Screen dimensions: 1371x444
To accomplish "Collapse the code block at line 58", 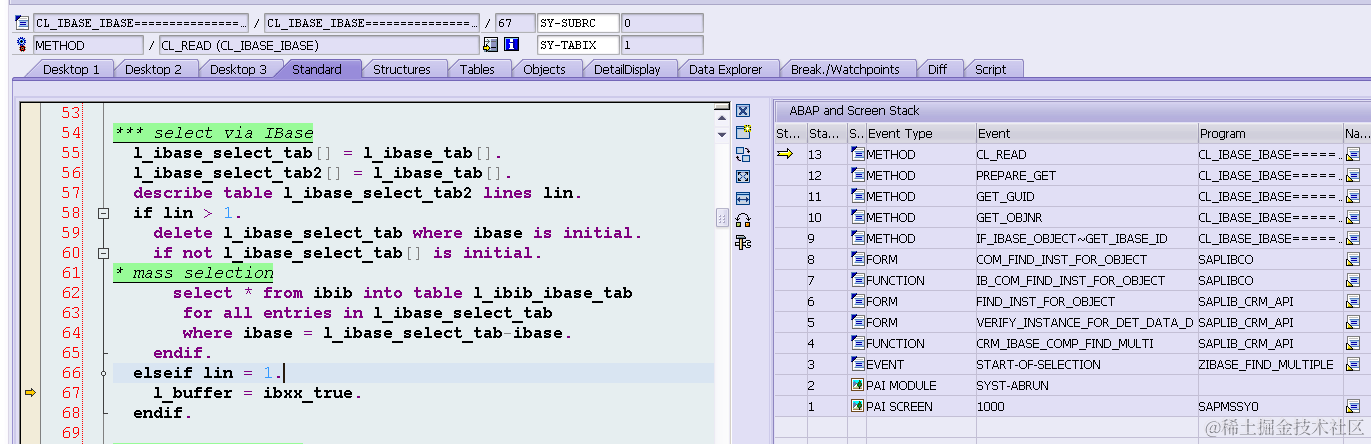I will coord(103,213).
